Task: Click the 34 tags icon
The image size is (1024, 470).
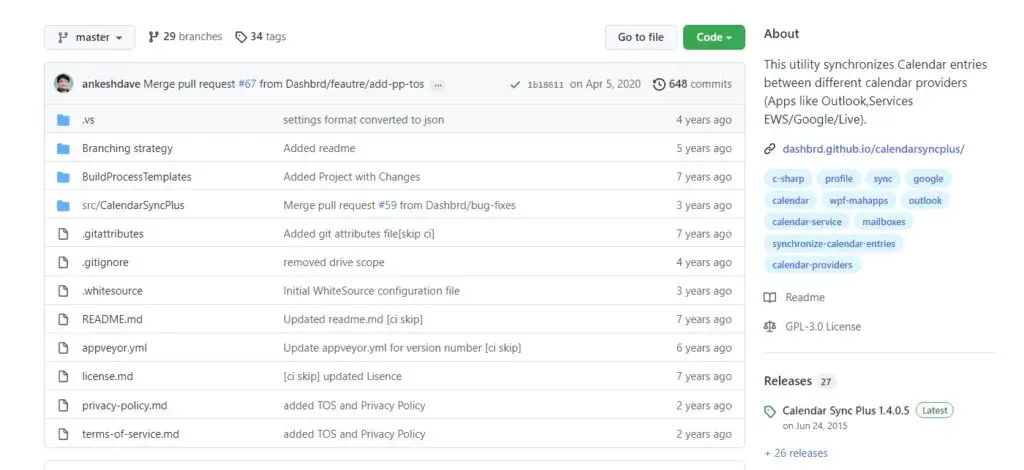Action: 241,37
